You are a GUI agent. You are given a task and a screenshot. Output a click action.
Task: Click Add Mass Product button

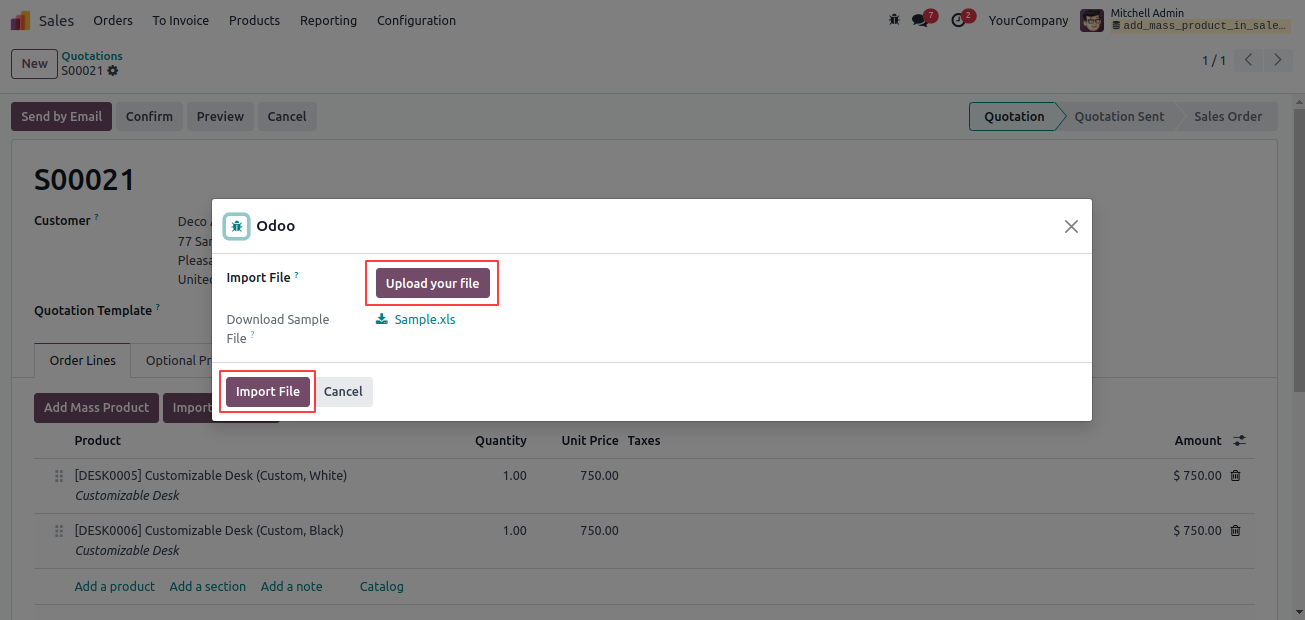[96, 407]
